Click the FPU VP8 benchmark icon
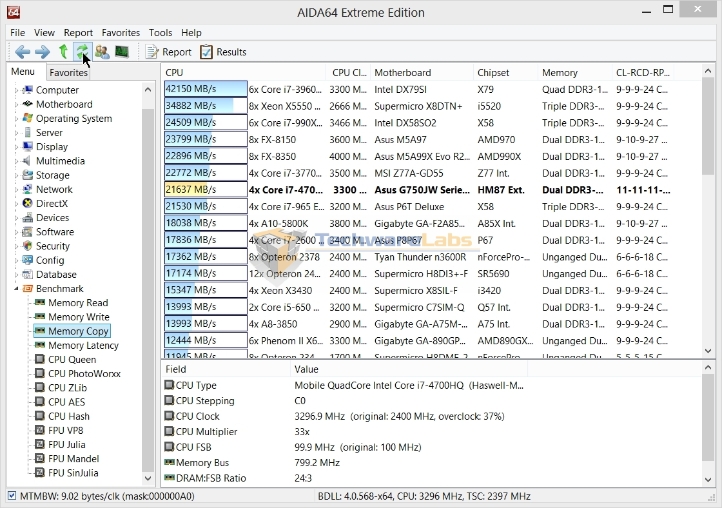Viewport: 722px width, 508px height. pyautogui.click(x=40, y=430)
